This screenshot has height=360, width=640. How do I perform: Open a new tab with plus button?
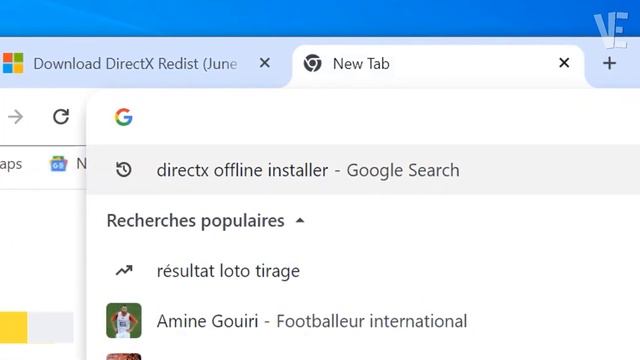pos(609,63)
